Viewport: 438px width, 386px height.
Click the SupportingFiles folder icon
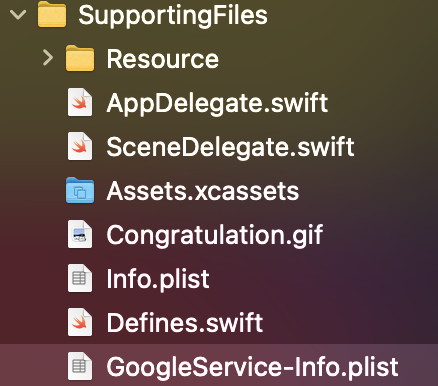pyautogui.click(x=52, y=14)
